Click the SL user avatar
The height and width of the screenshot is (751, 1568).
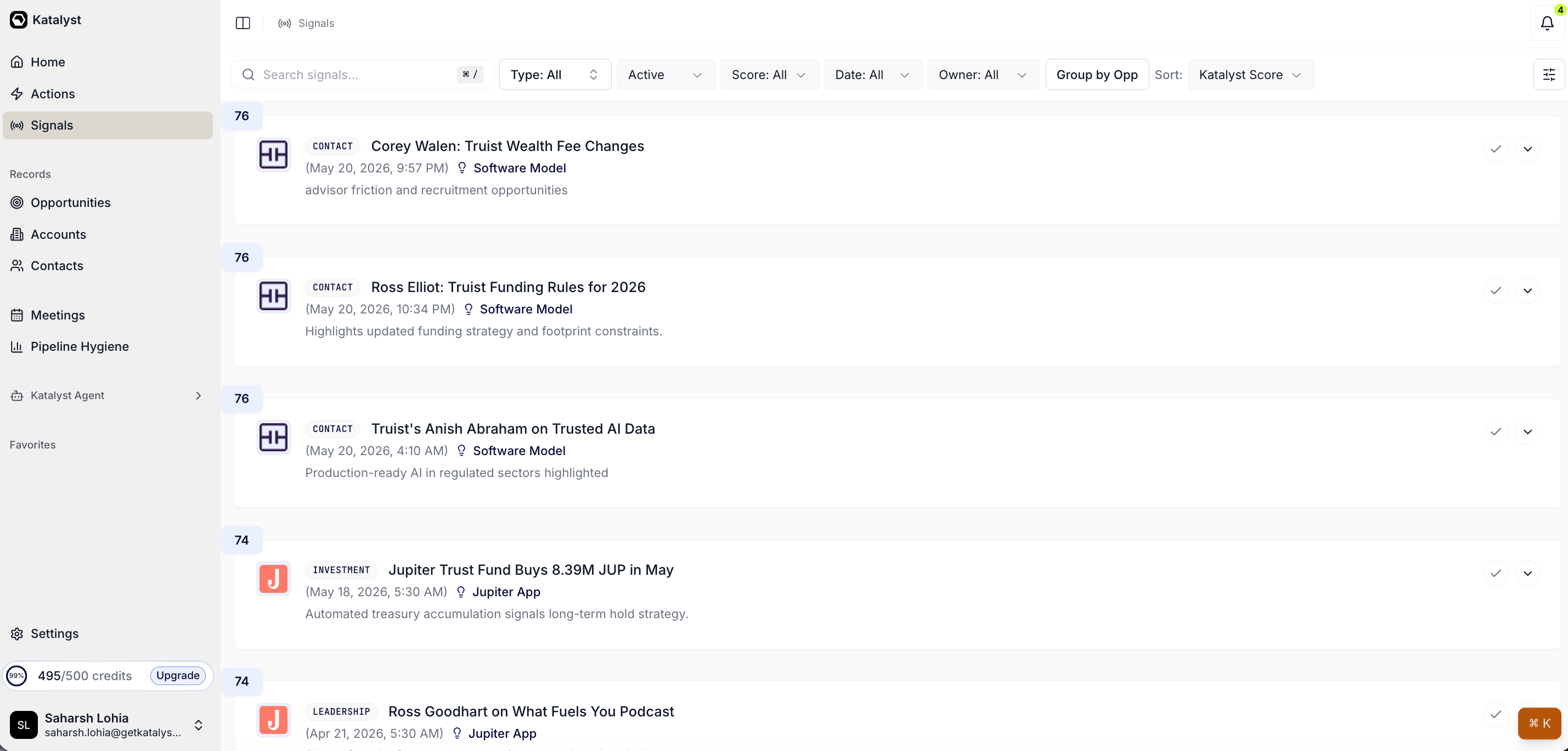coord(24,725)
